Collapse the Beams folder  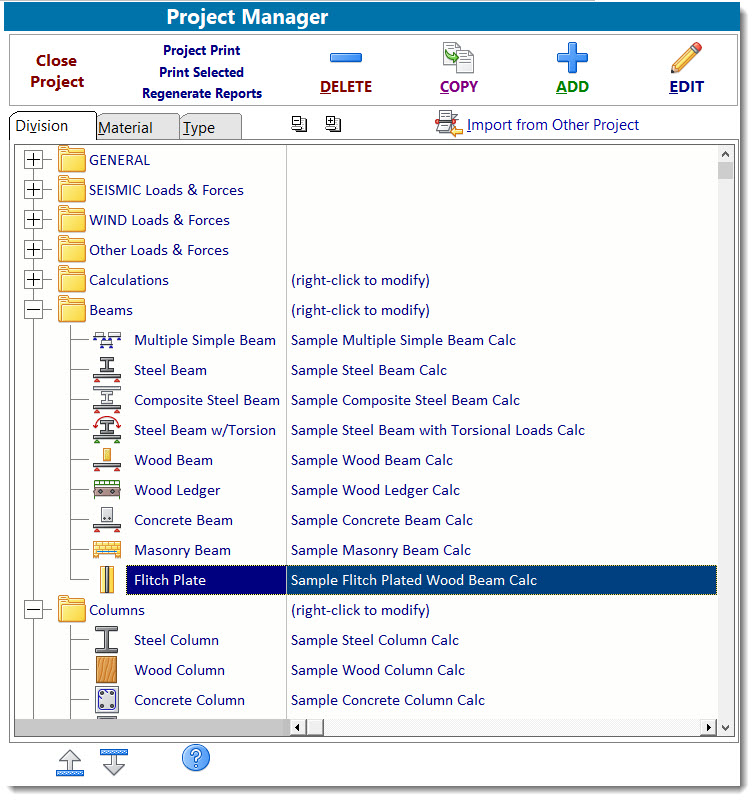click(34, 310)
